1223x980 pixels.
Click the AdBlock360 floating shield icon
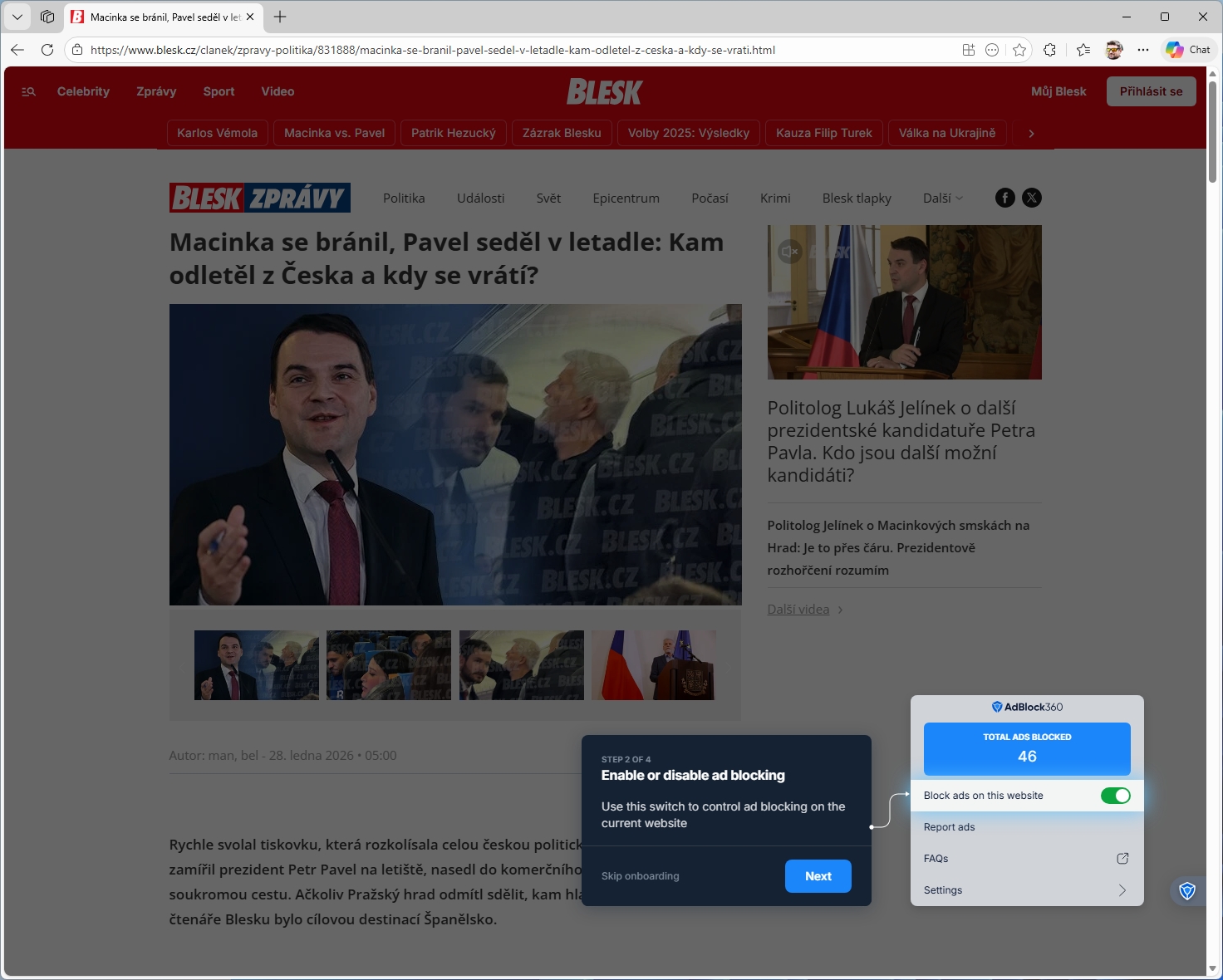(x=1187, y=891)
